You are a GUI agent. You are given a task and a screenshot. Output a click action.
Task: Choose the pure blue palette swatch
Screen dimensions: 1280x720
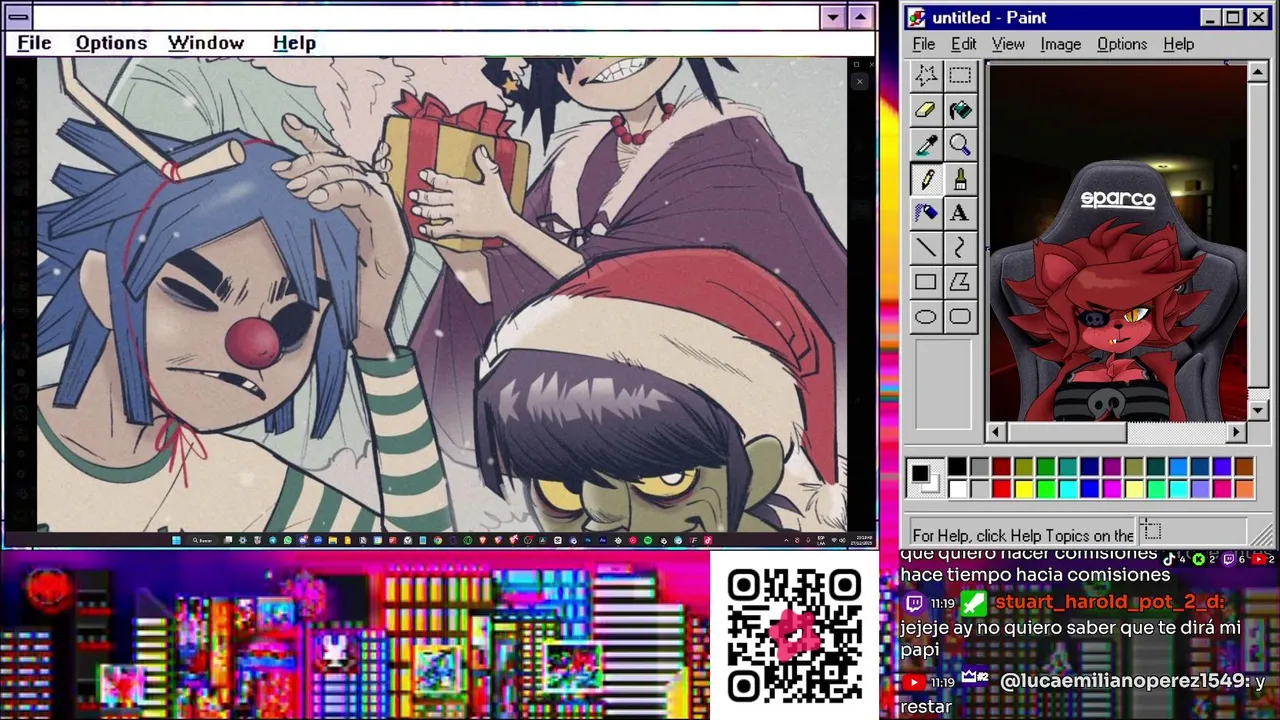click(x=1090, y=489)
